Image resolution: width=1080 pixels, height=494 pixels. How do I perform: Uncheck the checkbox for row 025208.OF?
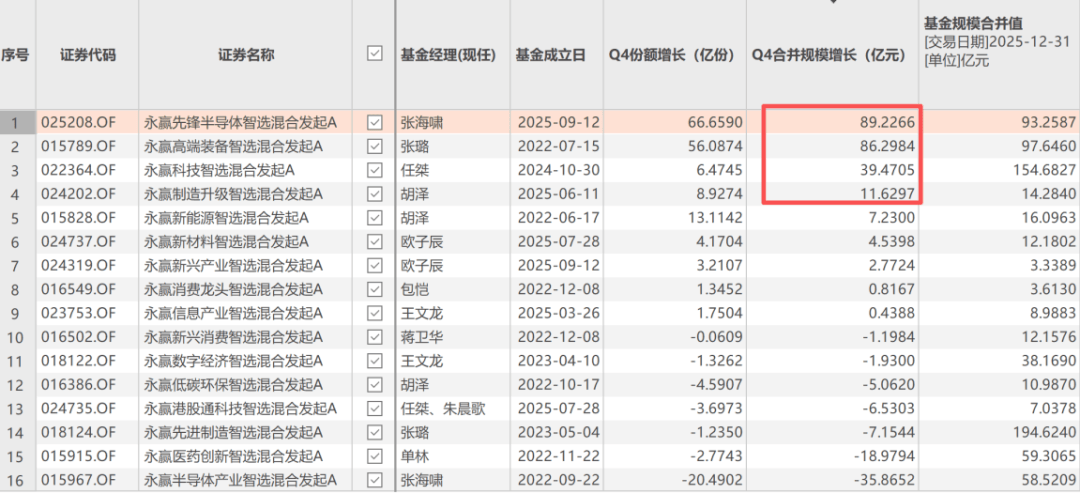[x=375, y=122]
